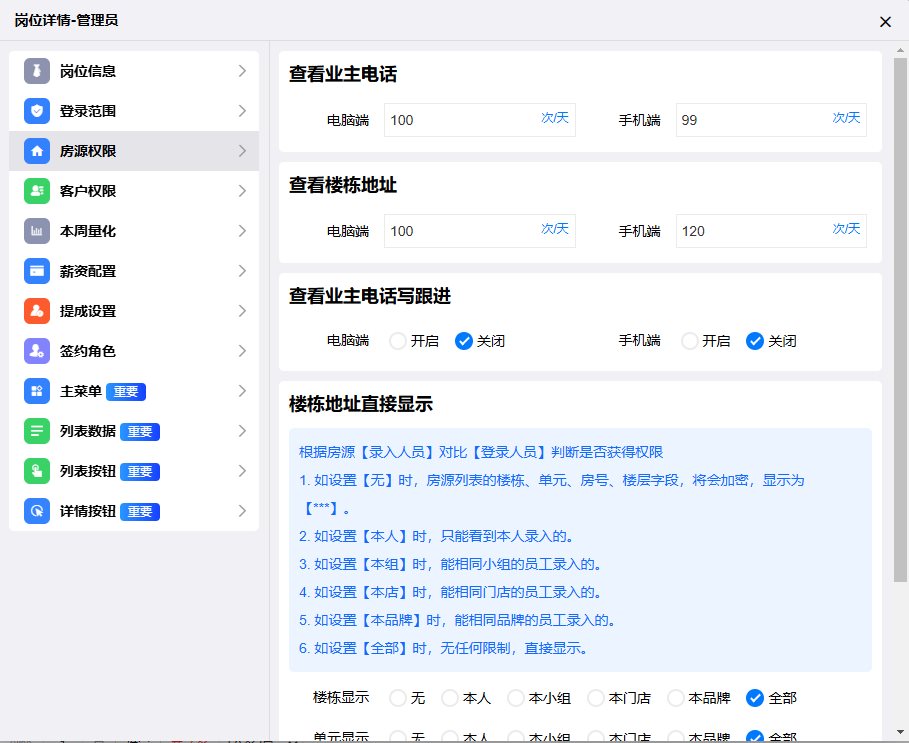The width and height of the screenshot is (909, 743).
Task: Expand the 详情按钮 chevron arrow
Action: tap(242, 511)
